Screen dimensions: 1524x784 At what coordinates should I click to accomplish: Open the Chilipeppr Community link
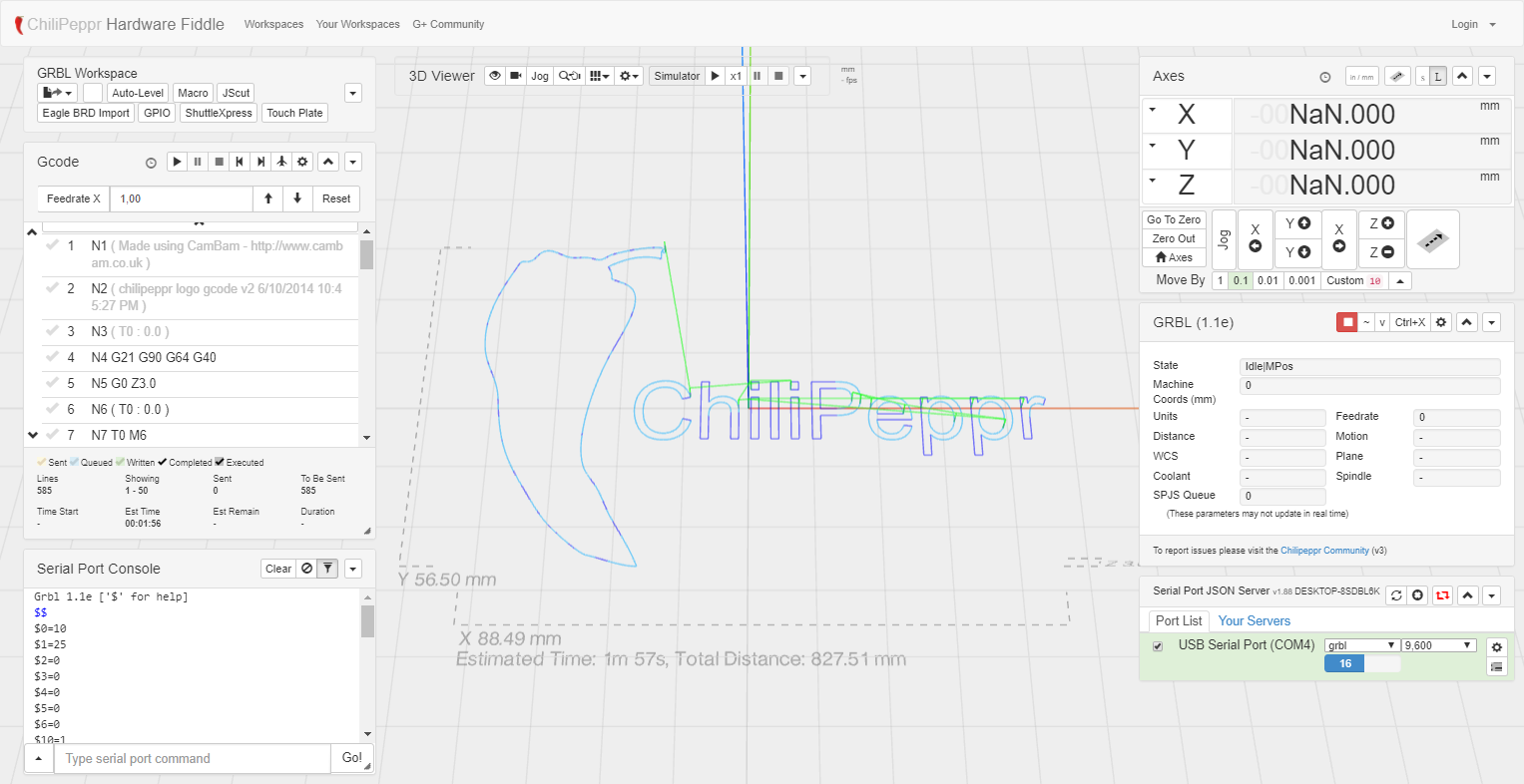[1324, 551]
